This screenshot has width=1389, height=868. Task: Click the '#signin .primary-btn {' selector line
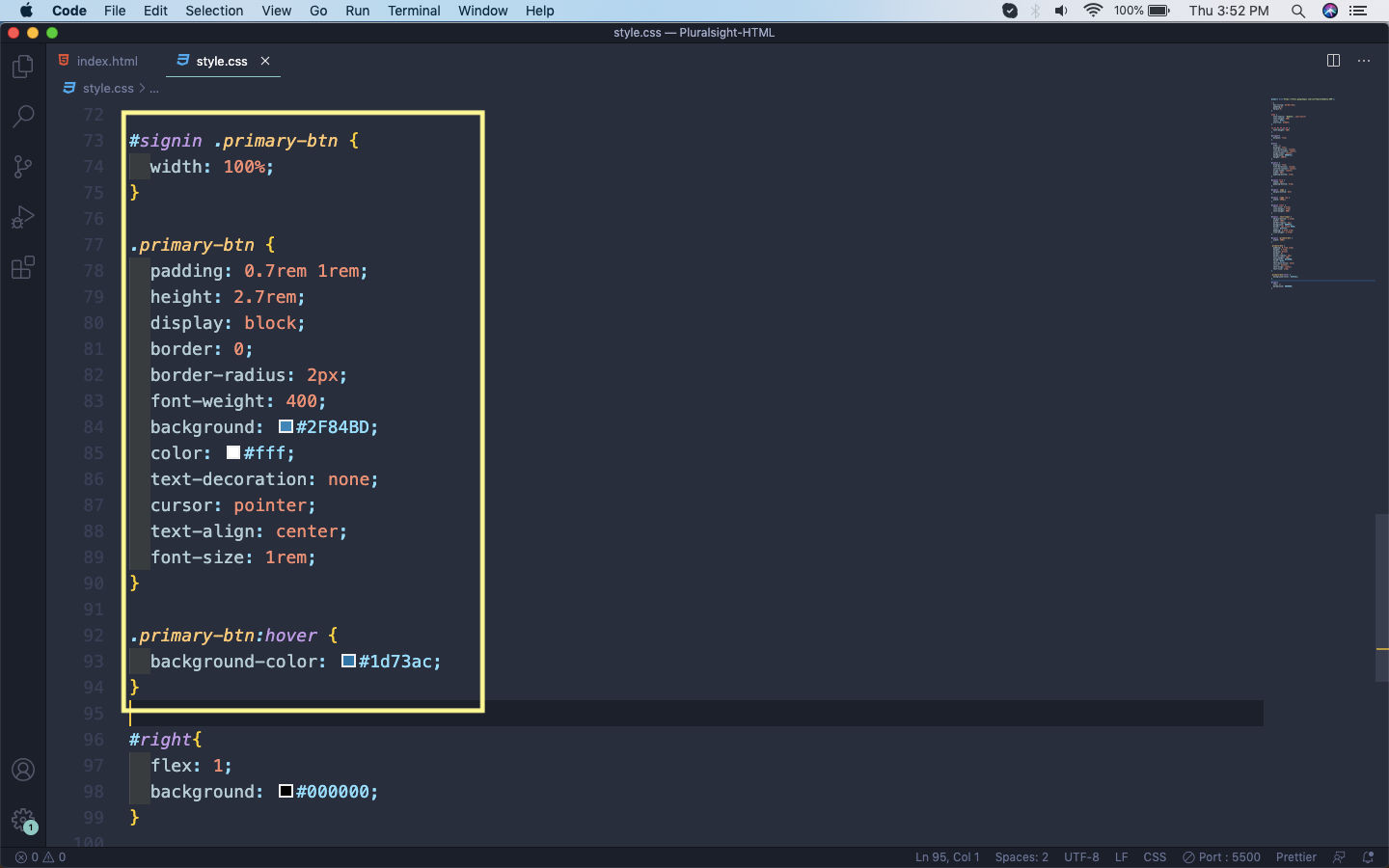[244, 140]
